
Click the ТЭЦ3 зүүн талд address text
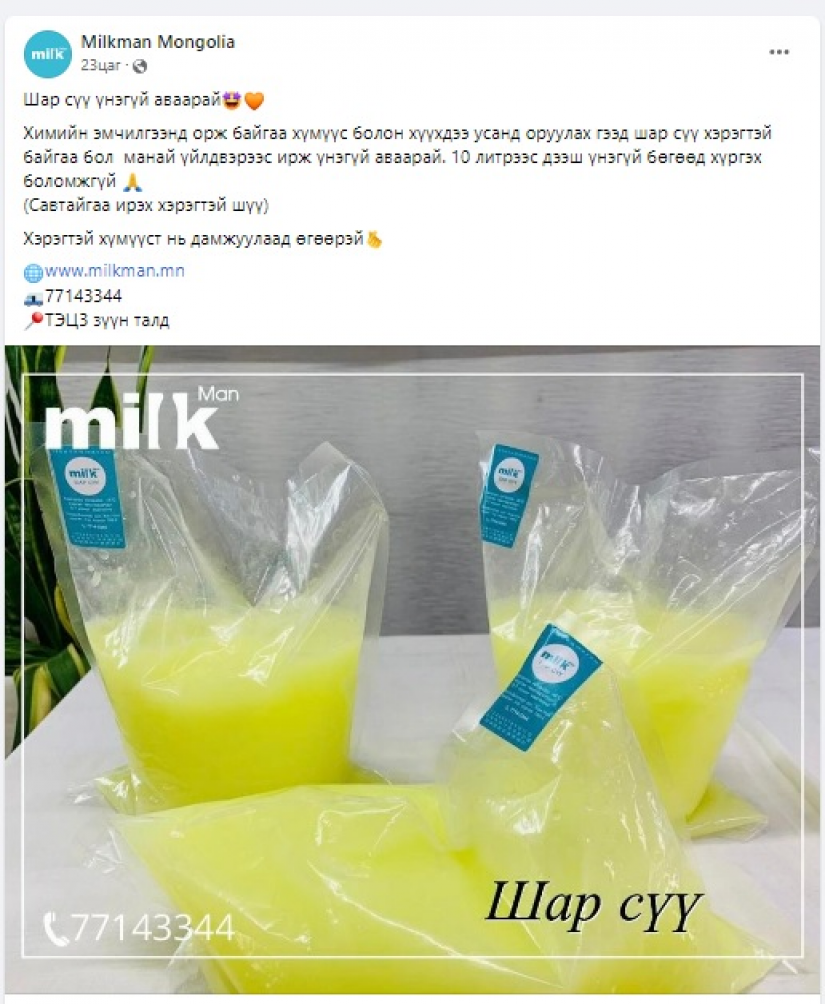coord(107,320)
